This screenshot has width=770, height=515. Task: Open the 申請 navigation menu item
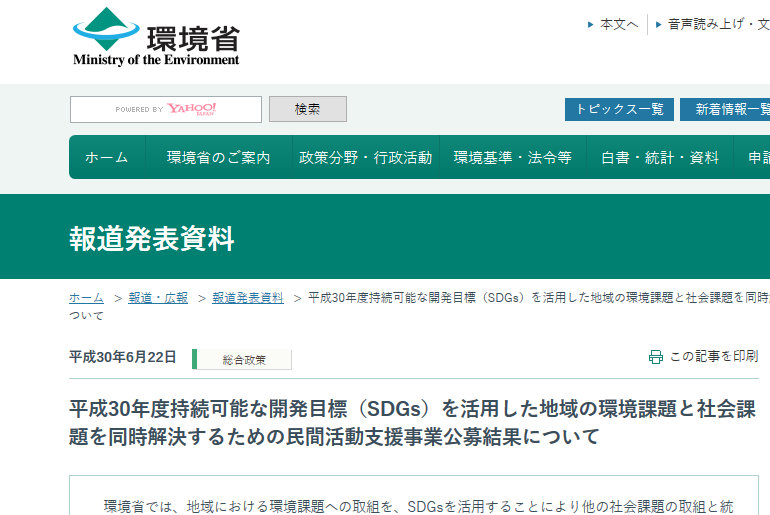coord(757,158)
